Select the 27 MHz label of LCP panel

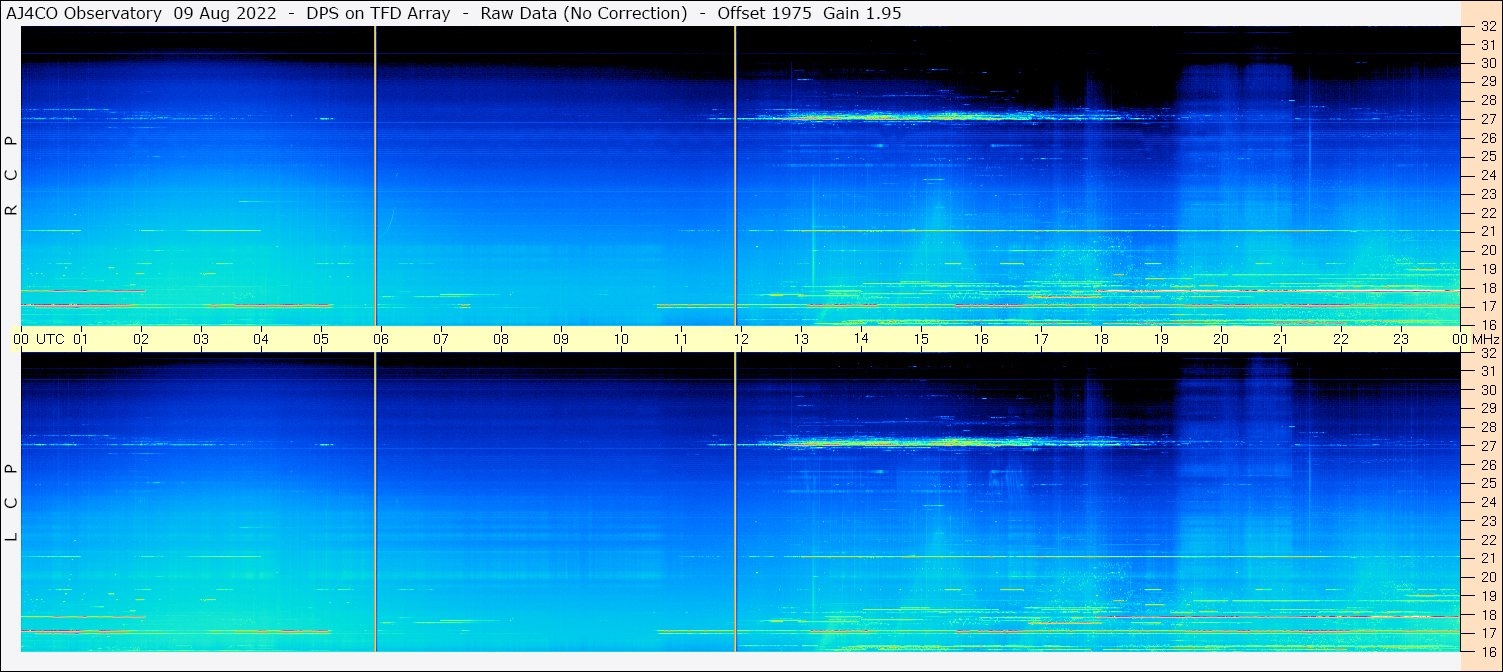coord(1487,446)
